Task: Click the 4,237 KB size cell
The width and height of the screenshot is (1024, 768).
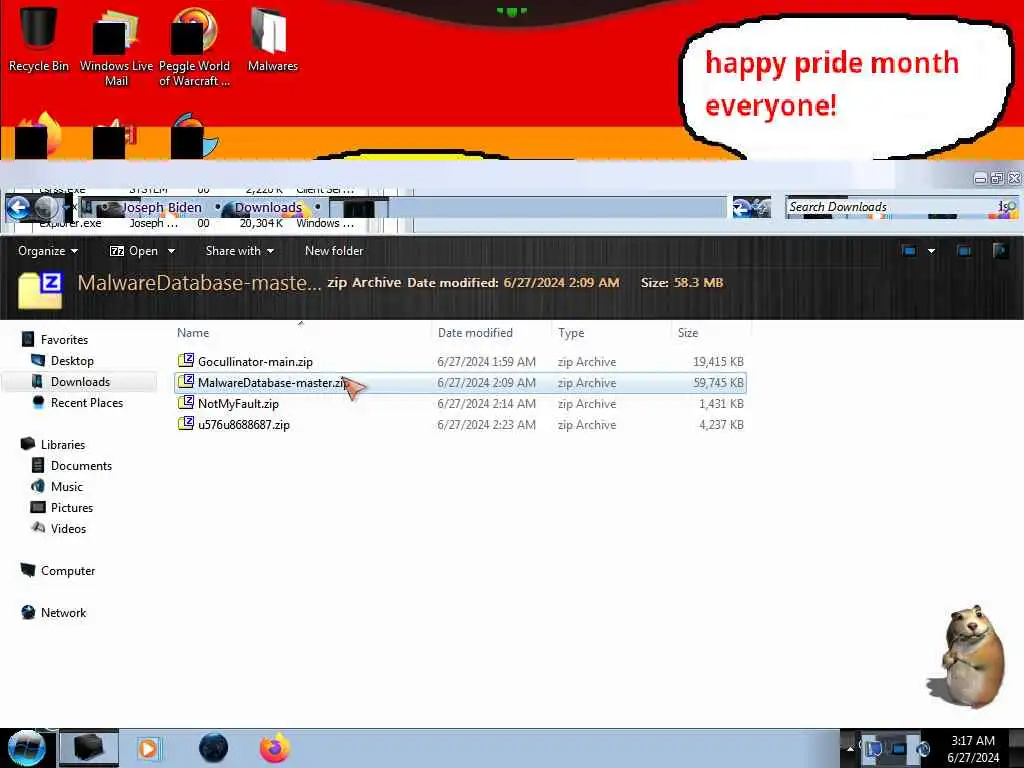Action: tap(721, 424)
